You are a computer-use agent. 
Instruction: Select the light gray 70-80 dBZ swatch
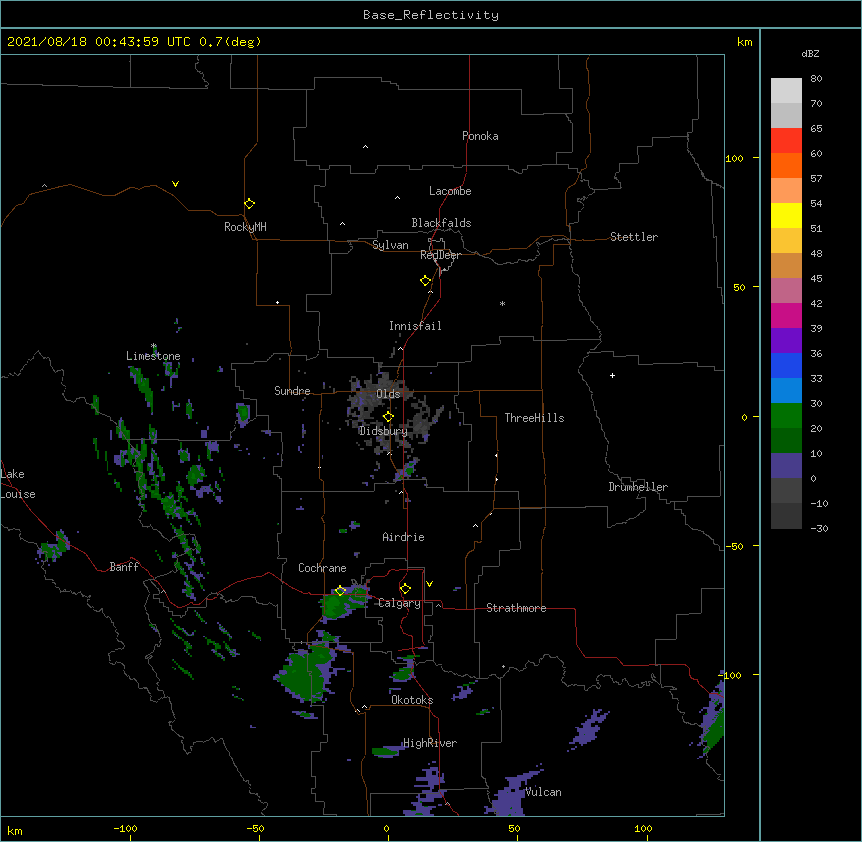click(786, 91)
